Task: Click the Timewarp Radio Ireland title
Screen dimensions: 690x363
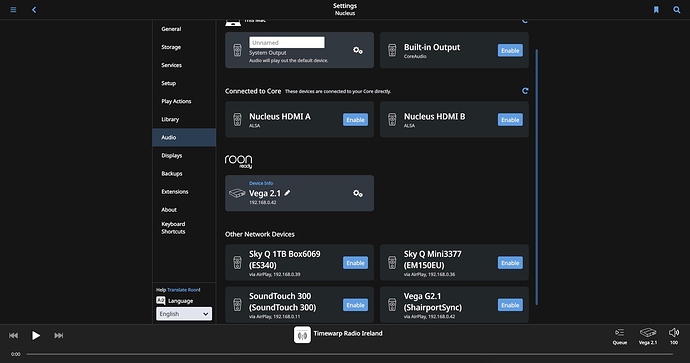Action: tap(348, 334)
